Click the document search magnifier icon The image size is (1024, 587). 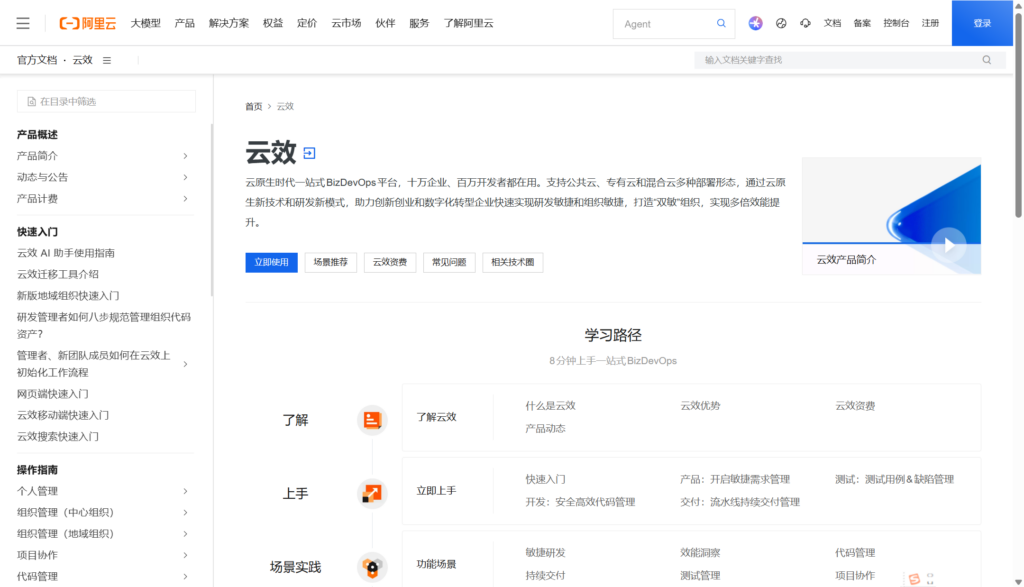pos(987,59)
